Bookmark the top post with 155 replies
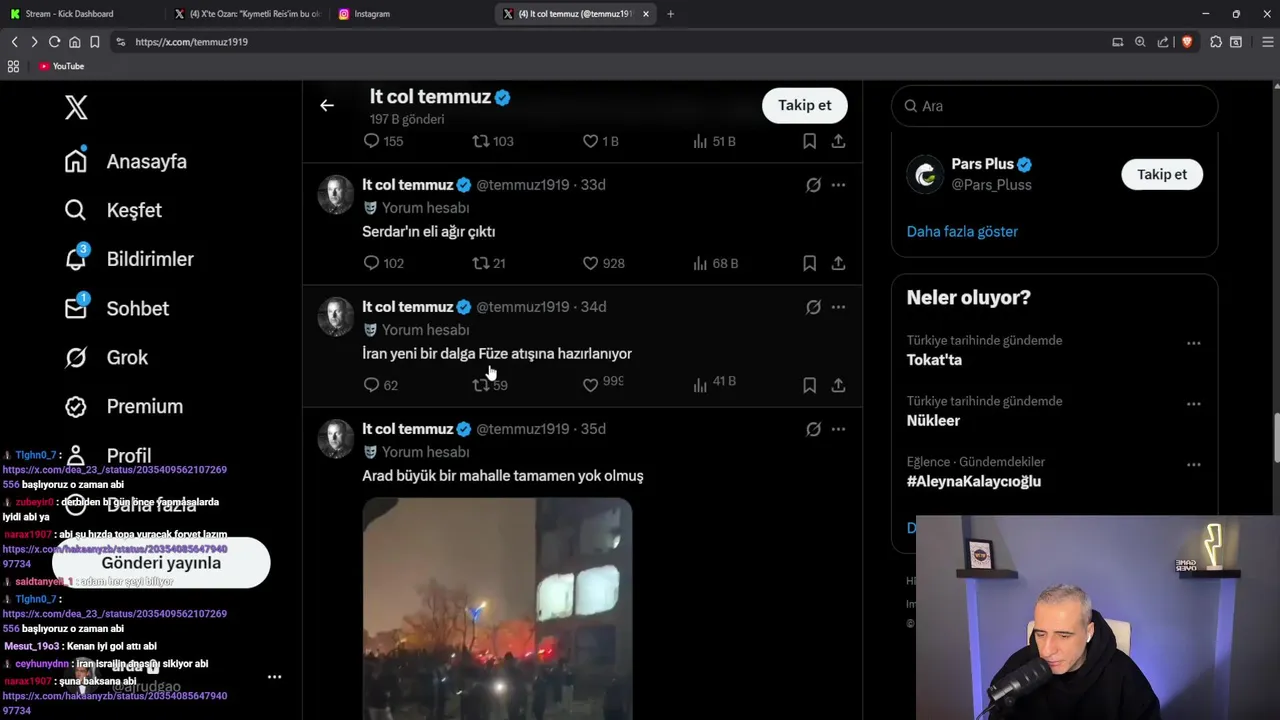Screen dimensions: 1280x720 [809, 141]
